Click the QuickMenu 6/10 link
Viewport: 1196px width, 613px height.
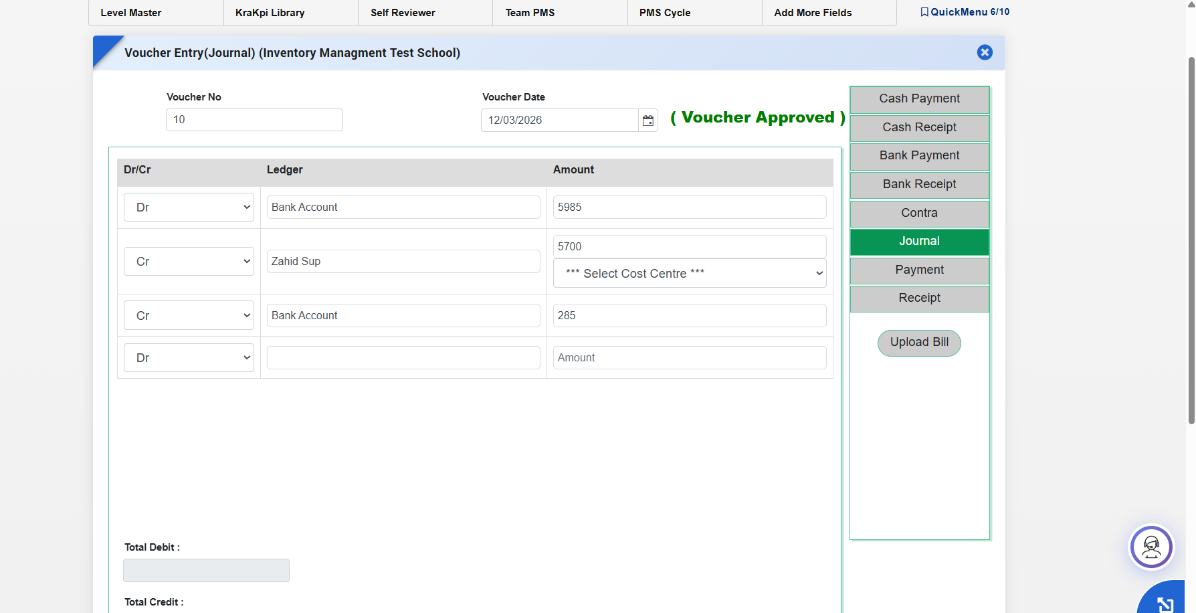[x=964, y=12]
